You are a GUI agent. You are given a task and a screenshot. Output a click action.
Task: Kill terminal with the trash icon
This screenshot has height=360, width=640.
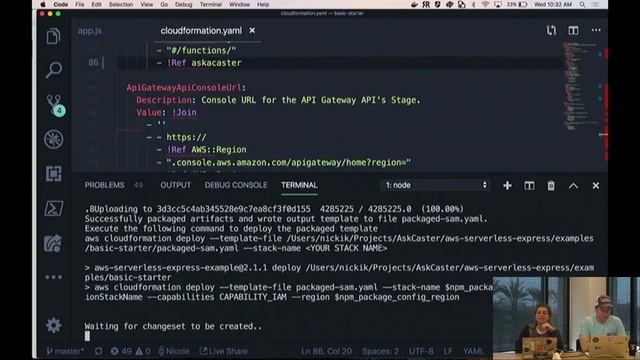[551, 186]
